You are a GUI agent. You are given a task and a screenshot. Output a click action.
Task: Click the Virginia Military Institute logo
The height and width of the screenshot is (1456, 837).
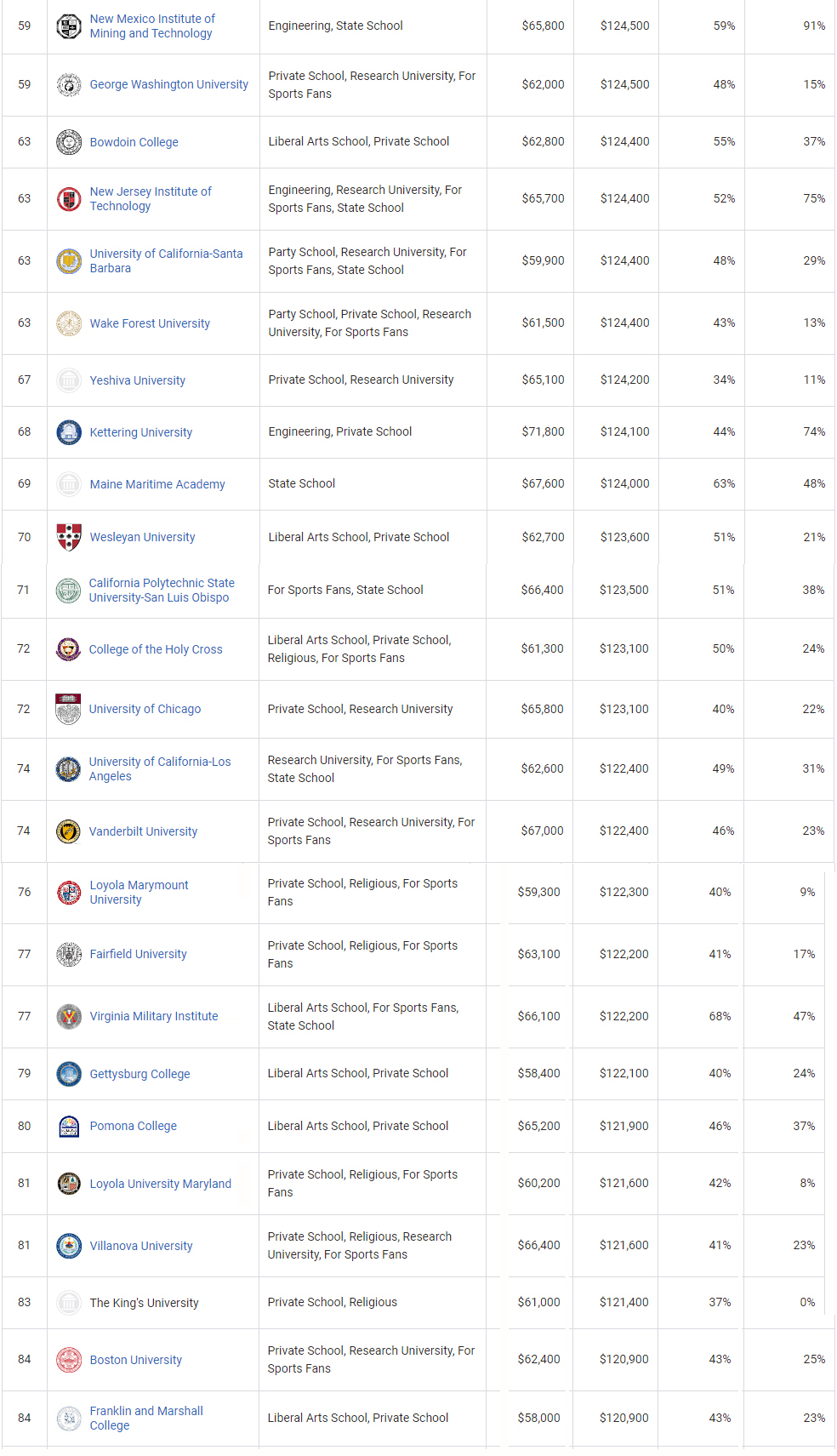click(x=68, y=1016)
